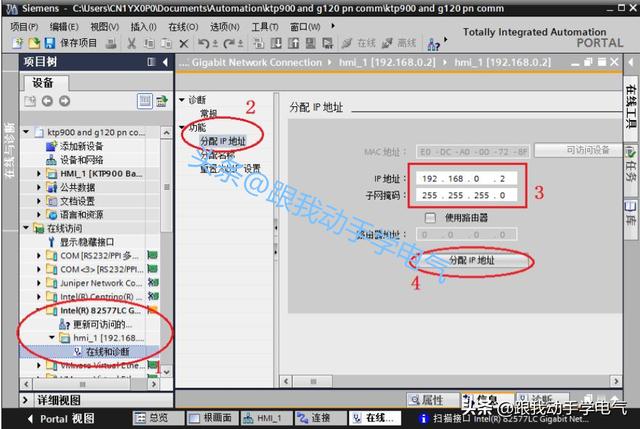Collapse the ktp900 and g120 project node

(27, 132)
